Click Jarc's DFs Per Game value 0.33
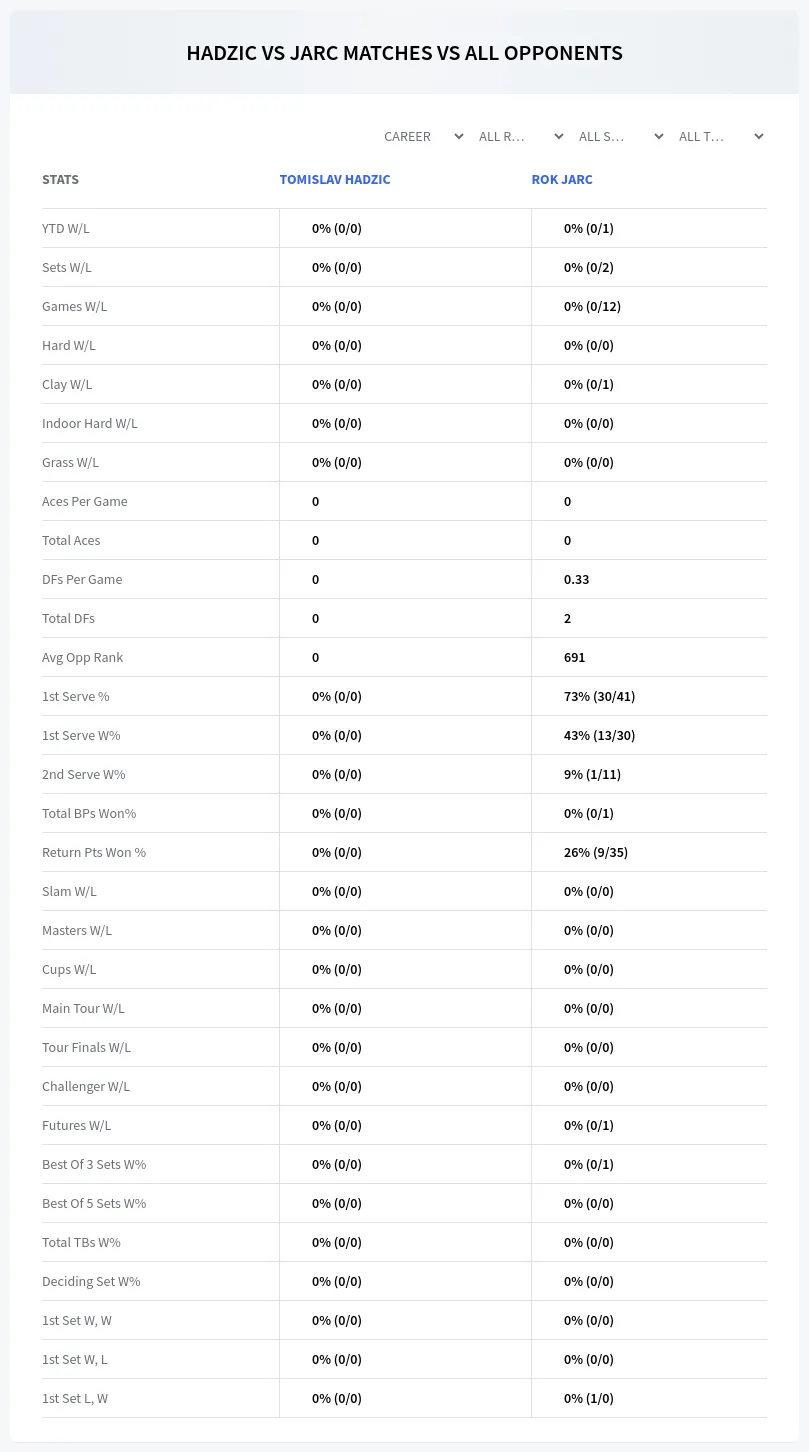 click(x=577, y=579)
